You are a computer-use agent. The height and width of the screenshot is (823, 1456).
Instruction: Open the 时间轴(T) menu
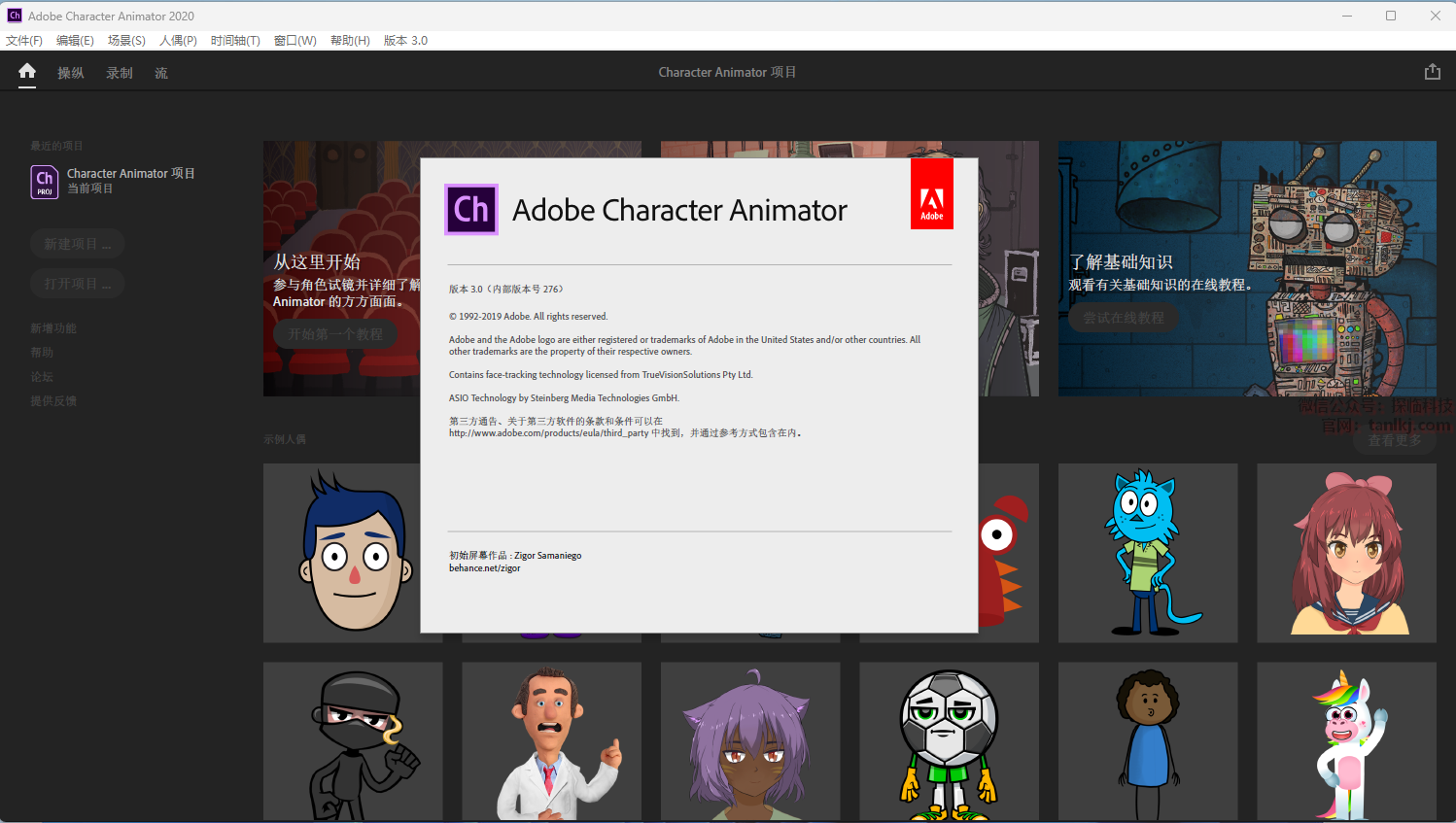[235, 41]
